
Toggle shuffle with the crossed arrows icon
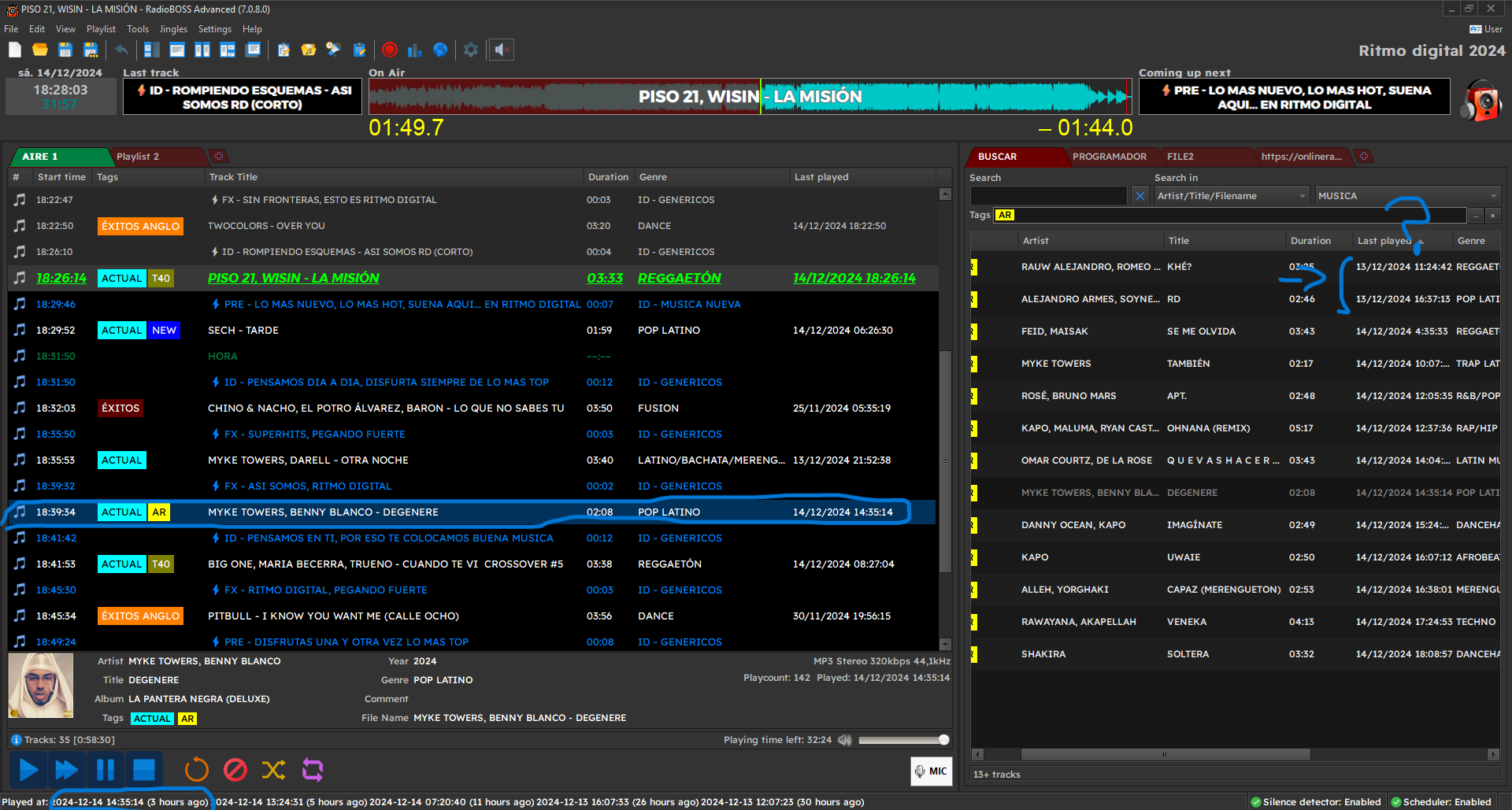point(273,770)
